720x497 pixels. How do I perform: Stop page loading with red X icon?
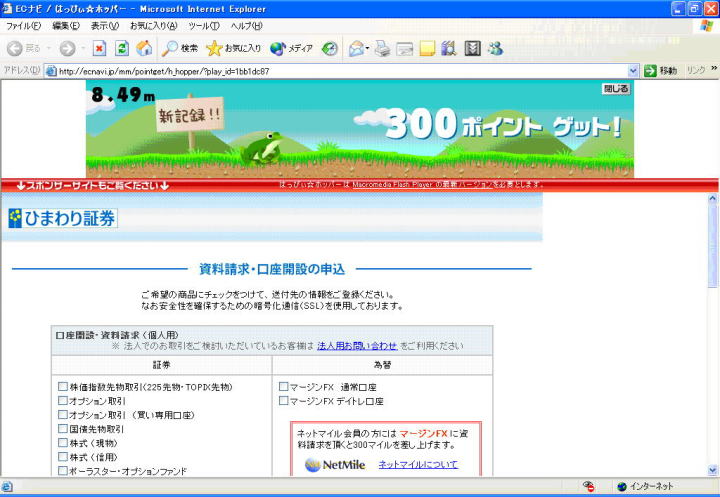[99, 48]
